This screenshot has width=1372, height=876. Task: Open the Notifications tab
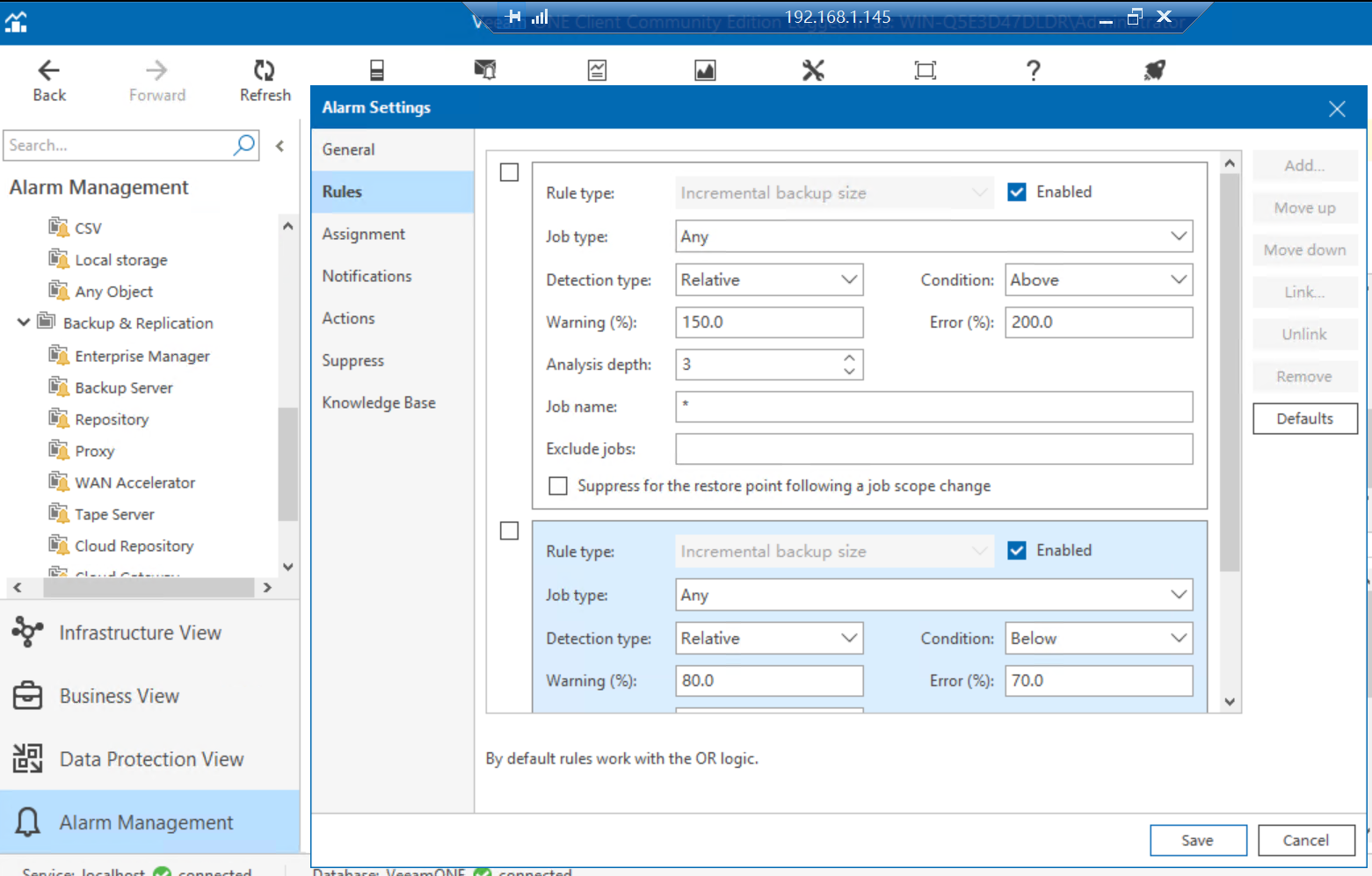(393, 276)
